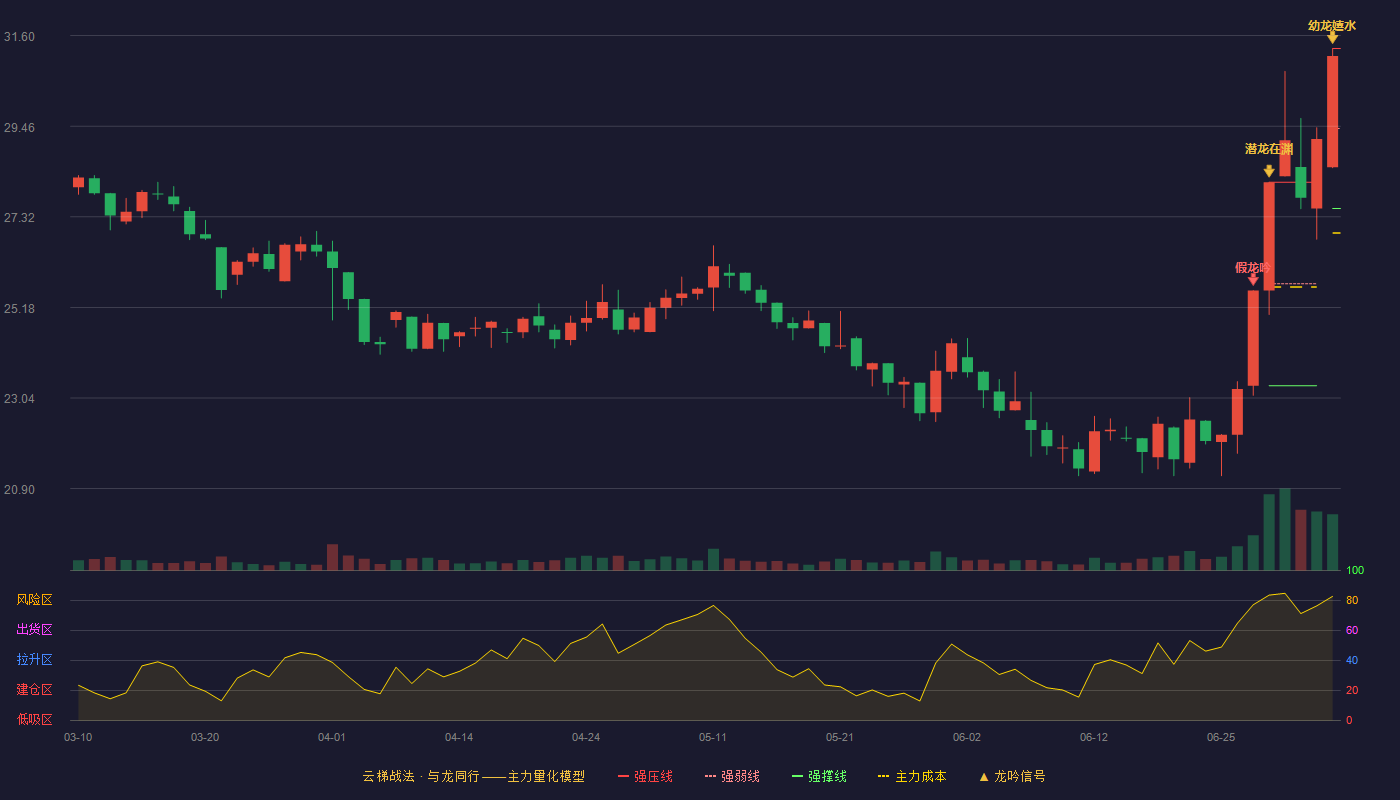This screenshot has width=1400, height=800.
Task: Toggle the 强撑线 legend entry
Action: pyautogui.click(x=819, y=776)
